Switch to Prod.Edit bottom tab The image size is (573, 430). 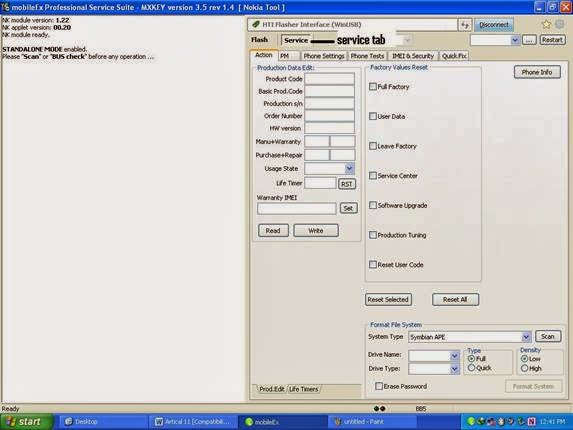(x=272, y=389)
